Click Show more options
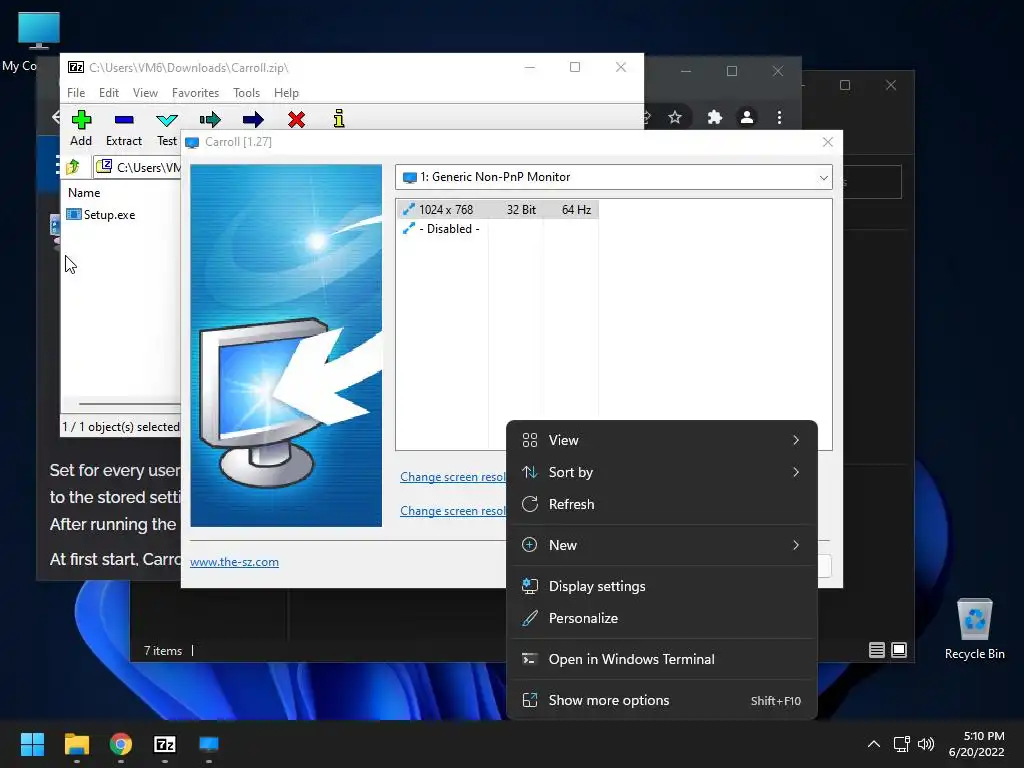 click(x=661, y=701)
